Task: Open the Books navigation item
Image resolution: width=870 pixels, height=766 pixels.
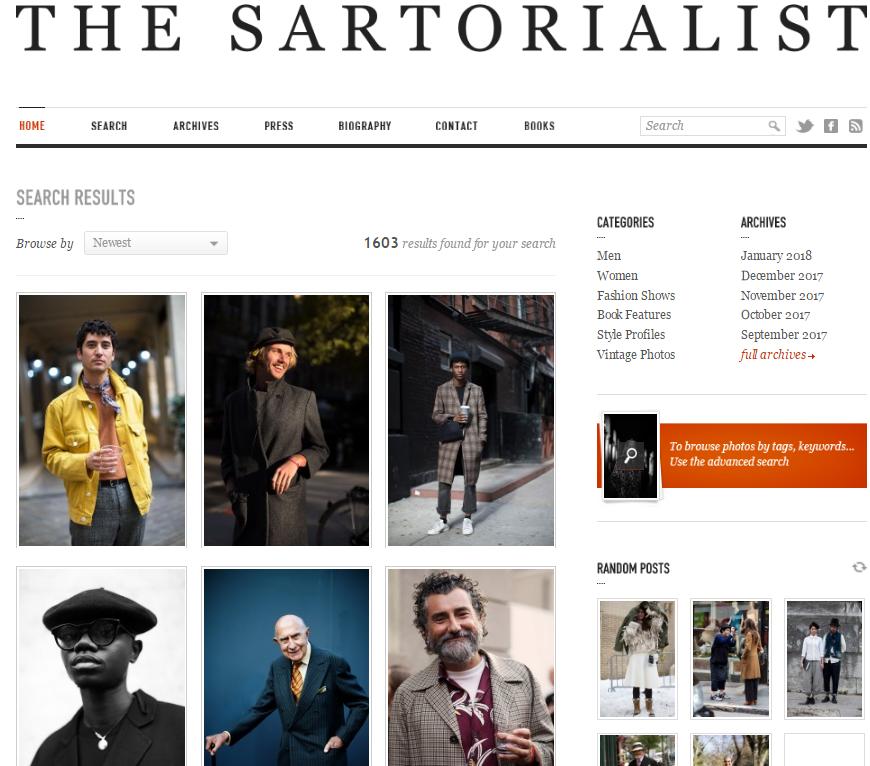Action: 539,126
